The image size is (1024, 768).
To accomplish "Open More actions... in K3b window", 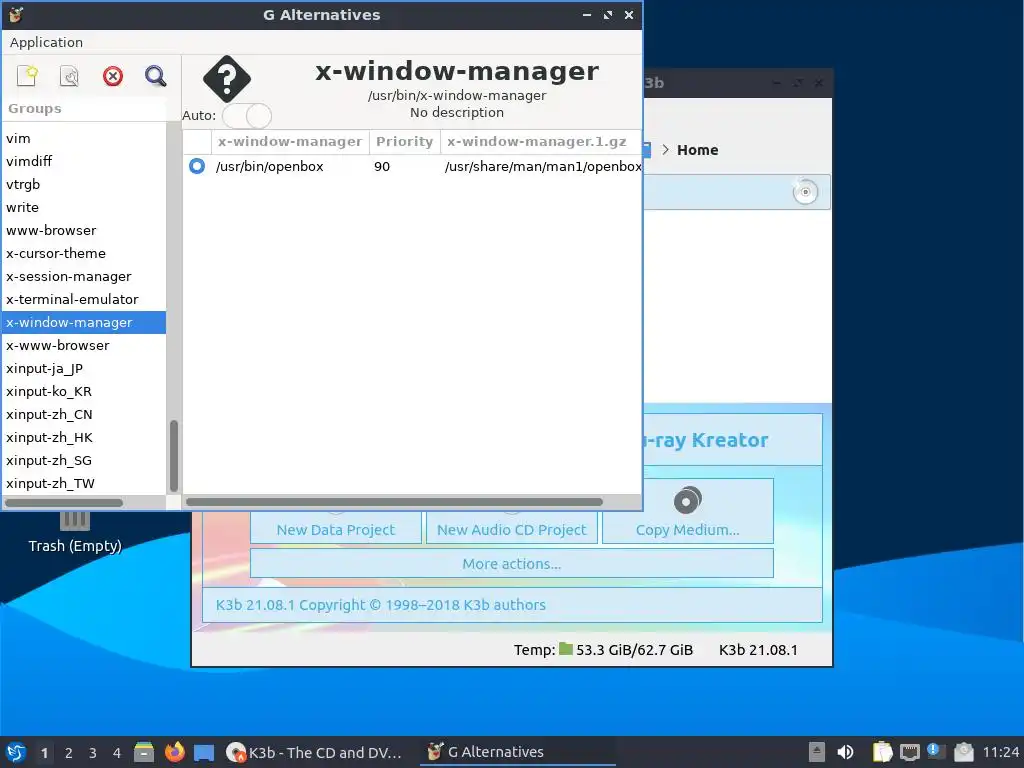I will (x=511, y=564).
